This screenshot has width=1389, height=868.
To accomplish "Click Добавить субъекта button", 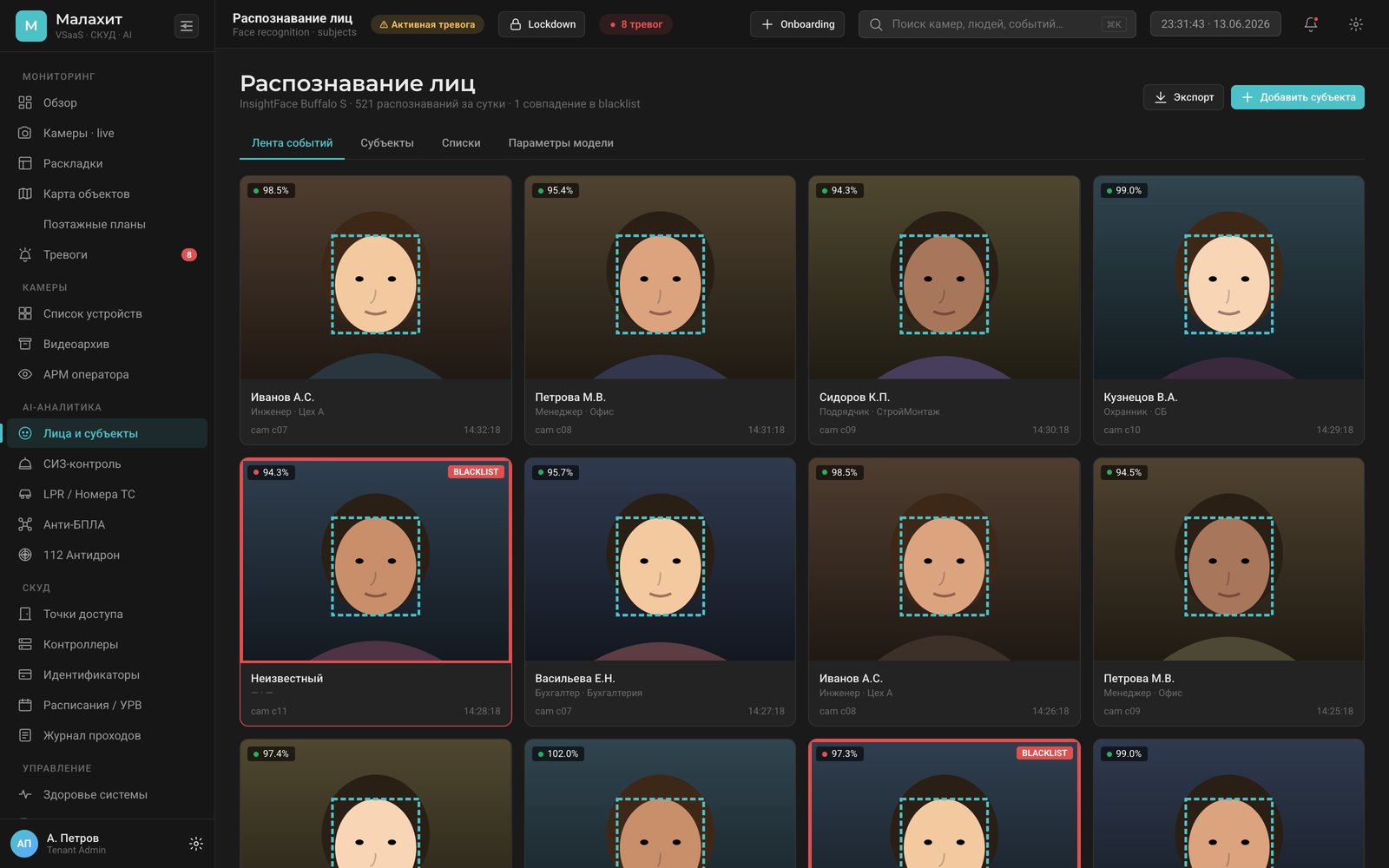I will (1298, 97).
